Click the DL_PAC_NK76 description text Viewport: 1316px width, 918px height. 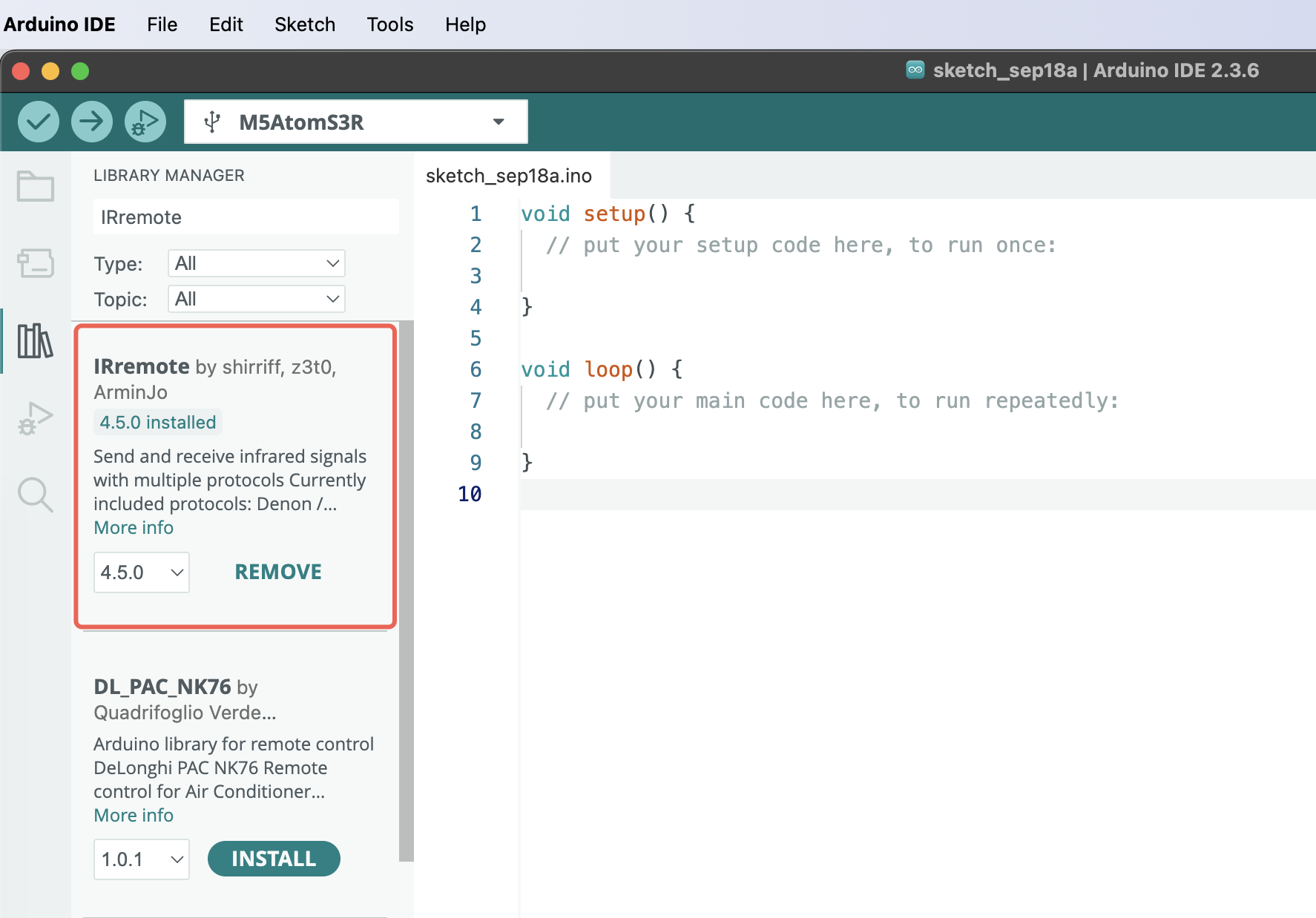pos(234,767)
